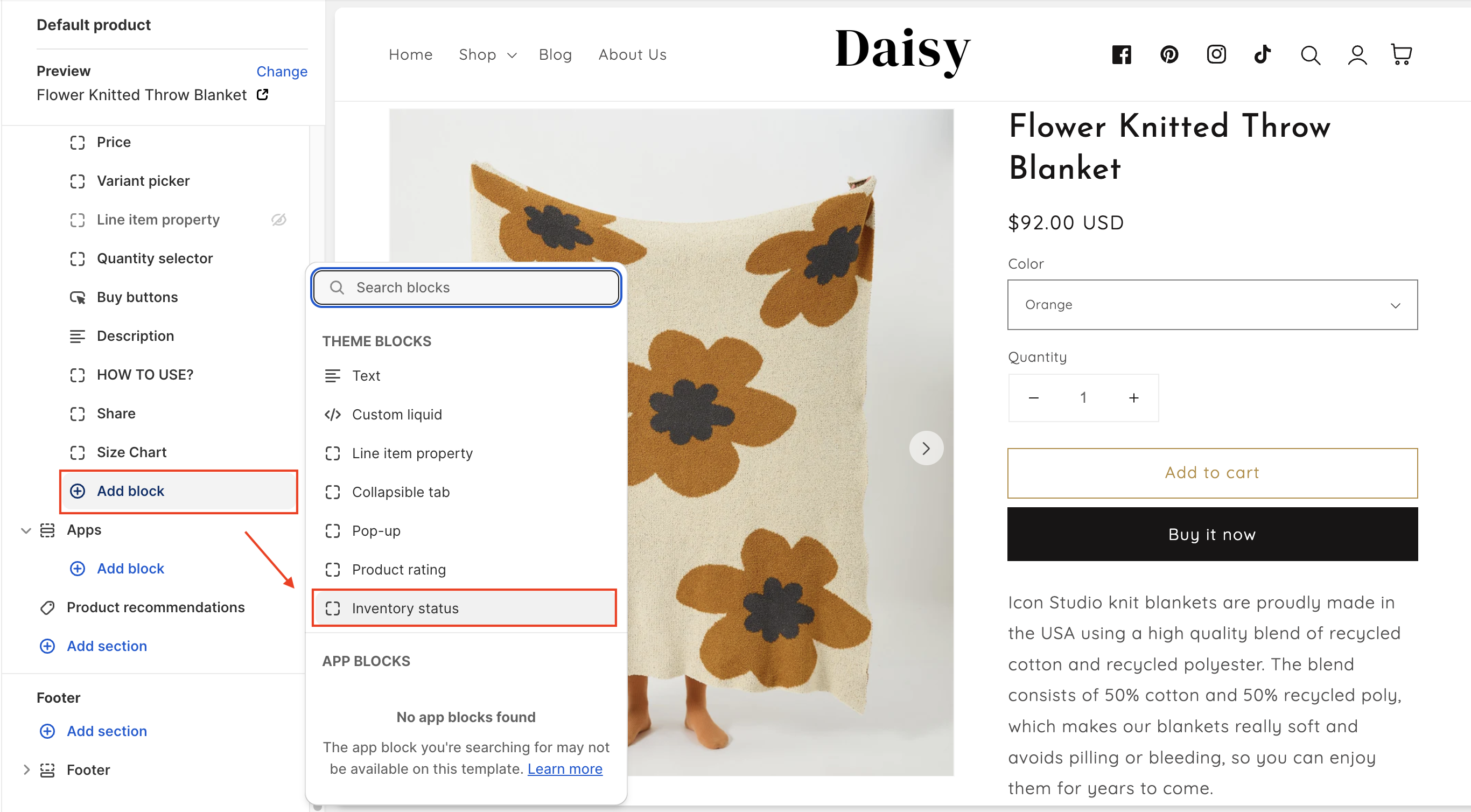
Task: Click the storefront search magnifier icon
Action: 1310,55
